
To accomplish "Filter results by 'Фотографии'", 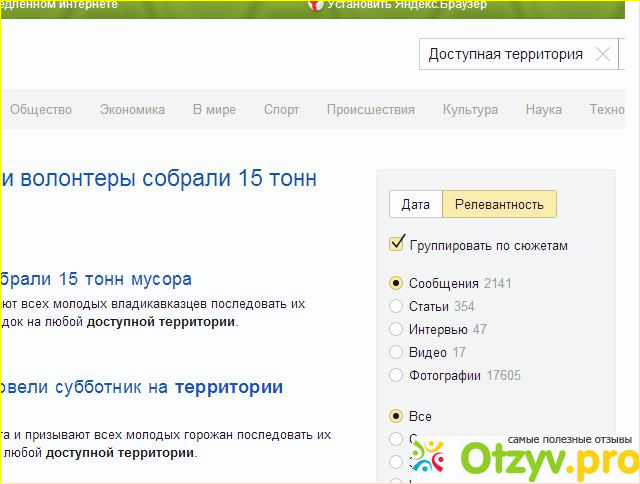I will (397, 376).
